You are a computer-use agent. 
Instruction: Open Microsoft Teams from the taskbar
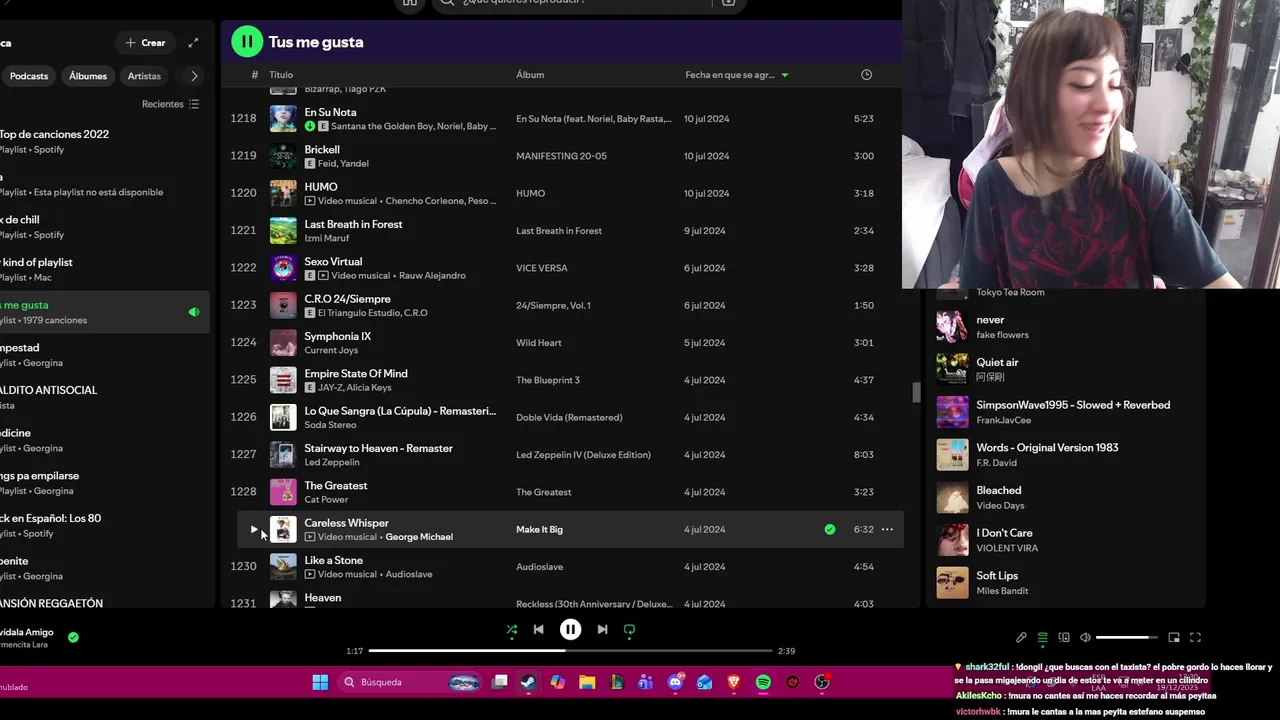(646, 682)
